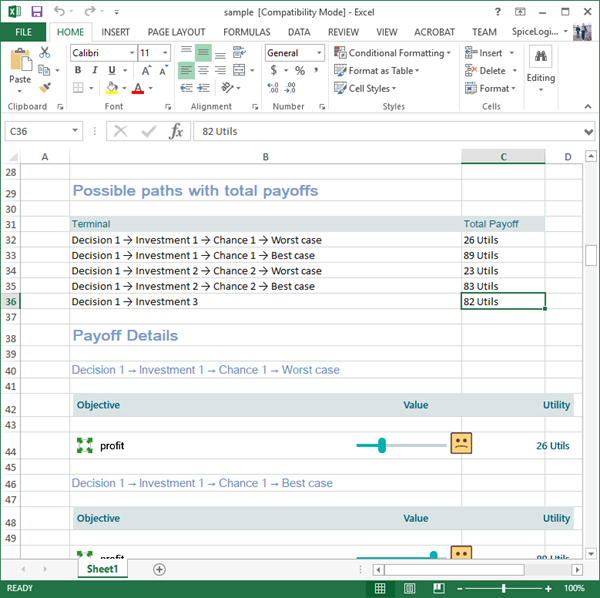Click the Save icon in quick access toolbar

[37, 11]
